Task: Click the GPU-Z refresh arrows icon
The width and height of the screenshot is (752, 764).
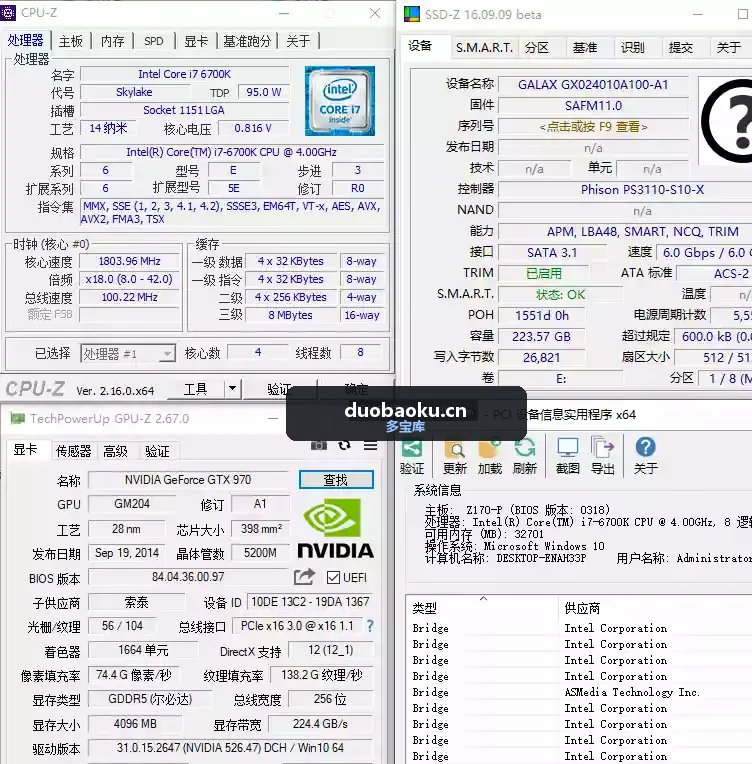Action: click(x=345, y=445)
